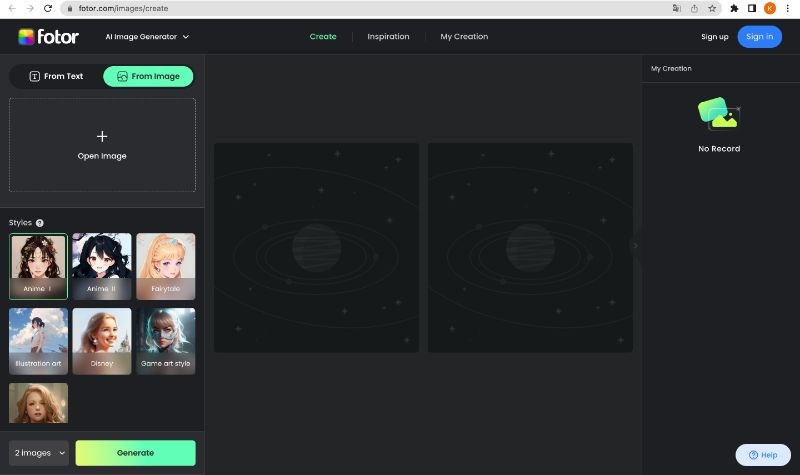
Task: Open the Help button
Action: tap(763, 455)
